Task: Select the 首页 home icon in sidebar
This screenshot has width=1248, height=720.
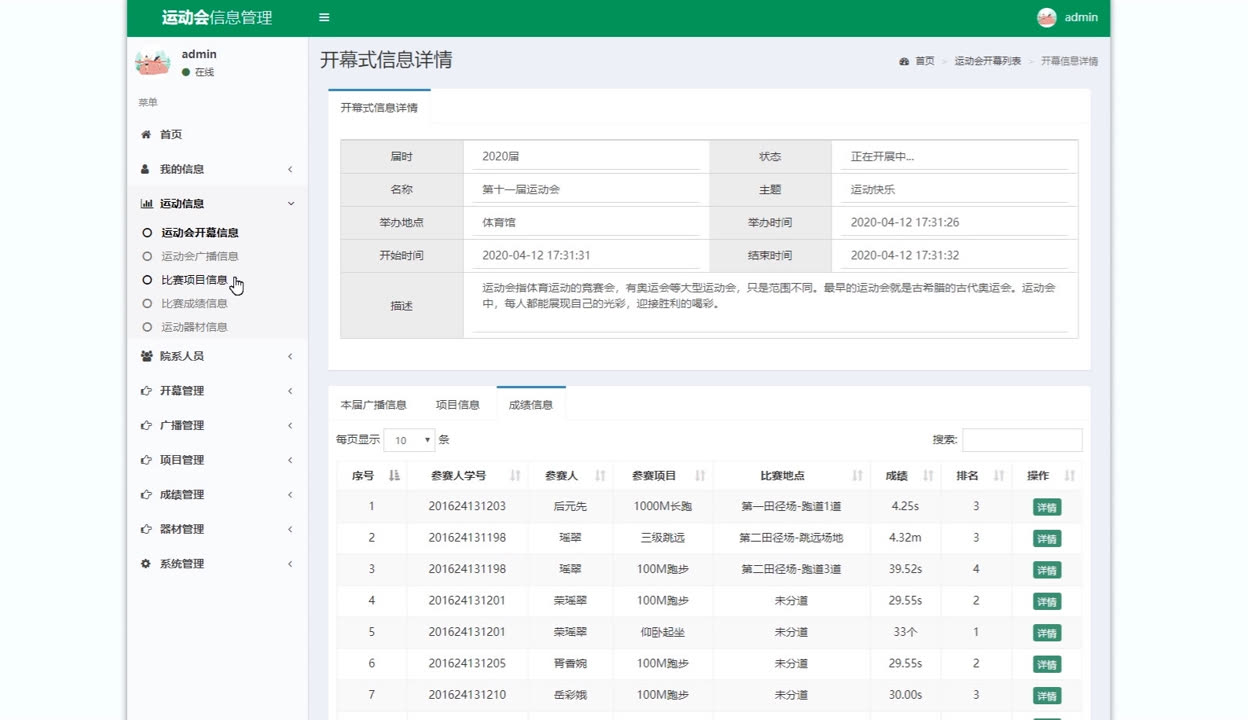Action: point(144,134)
